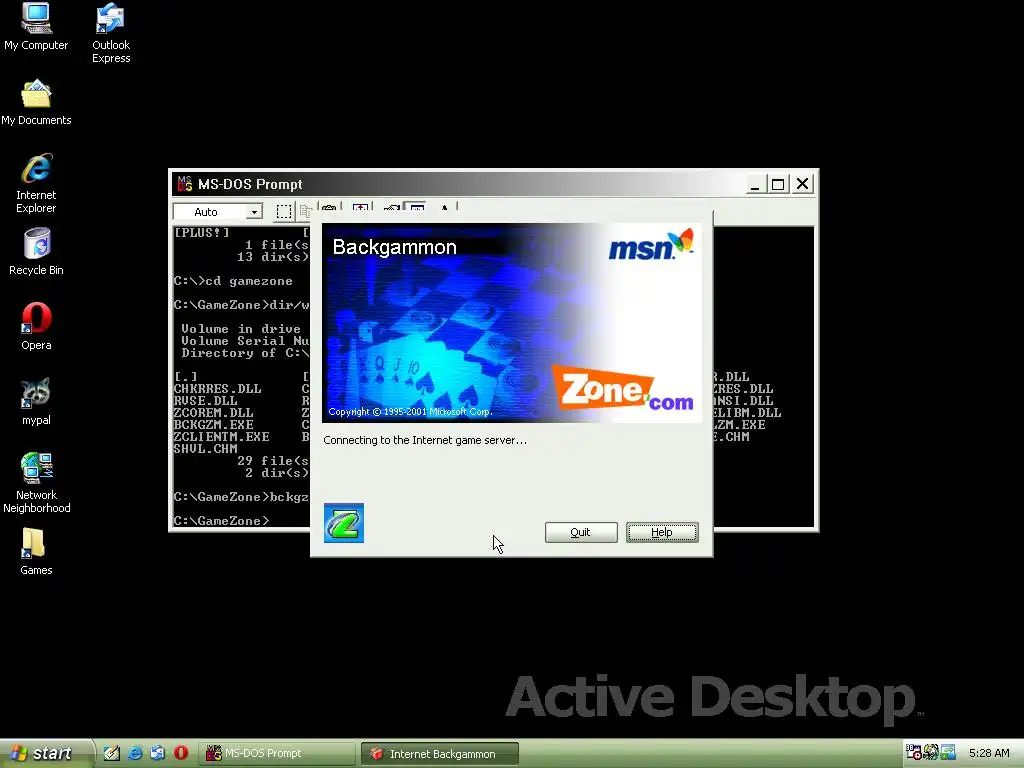Switch to Internet Backgammon taskbar button
This screenshot has width=1024, height=768.
tap(440, 754)
